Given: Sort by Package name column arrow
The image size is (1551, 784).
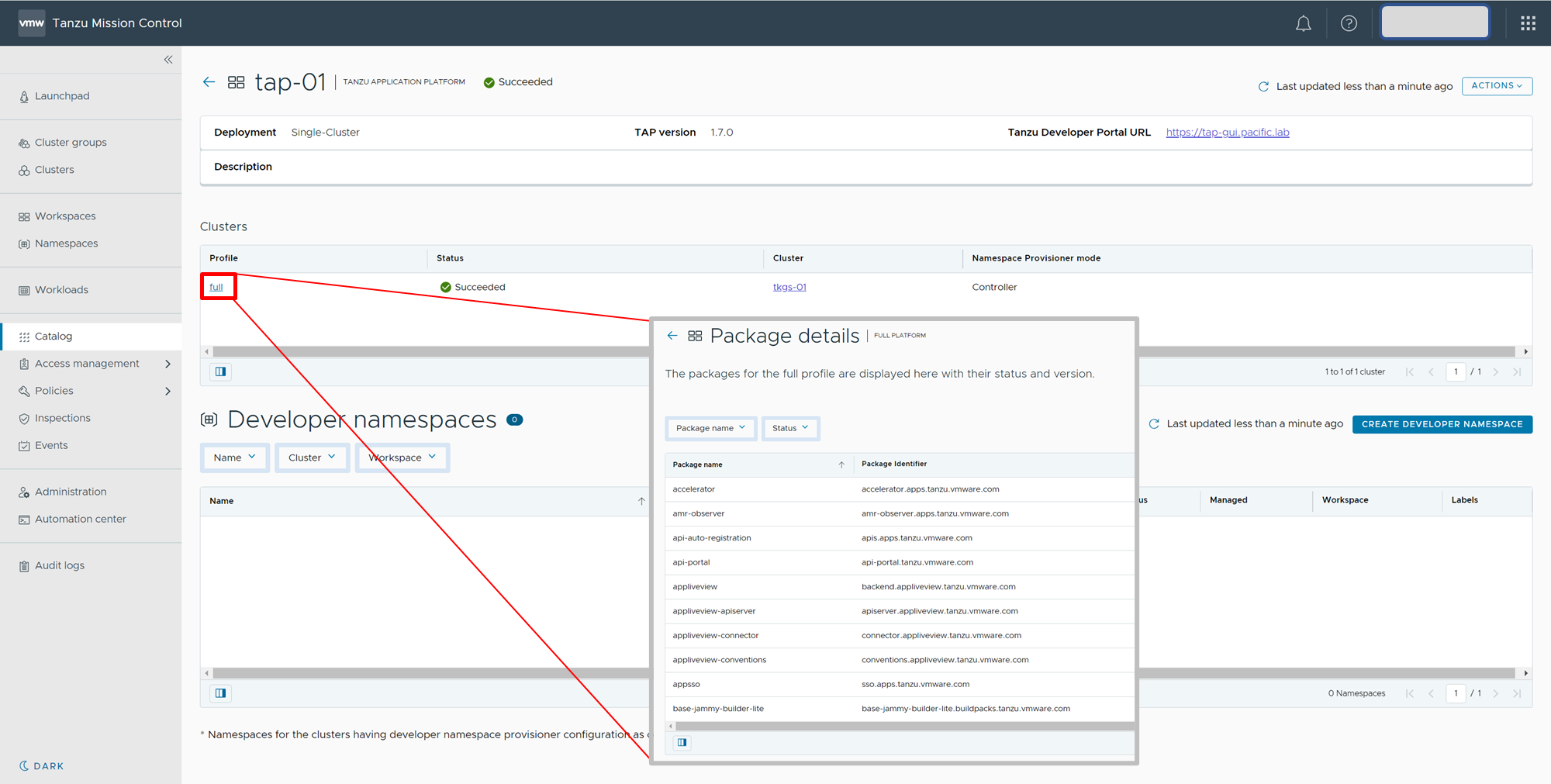Looking at the screenshot, I should point(841,465).
